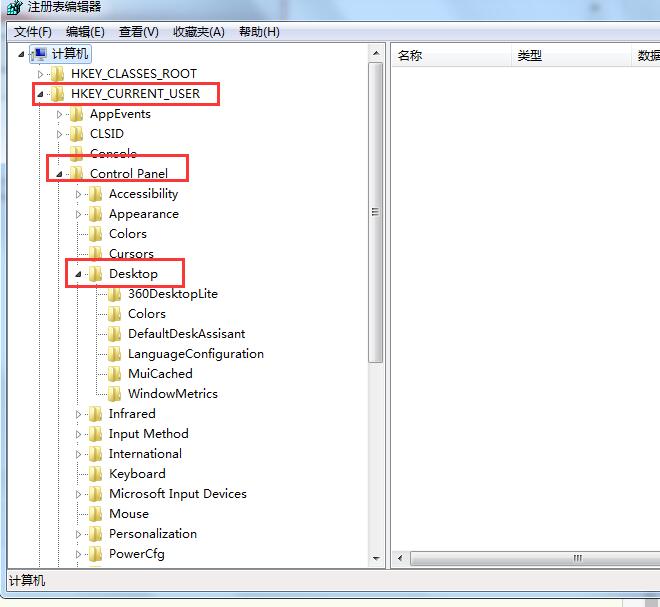Image resolution: width=660 pixels, height=607 pixels.
Task: Click the Infrared folder icon
Action: (x=96, y=414)
